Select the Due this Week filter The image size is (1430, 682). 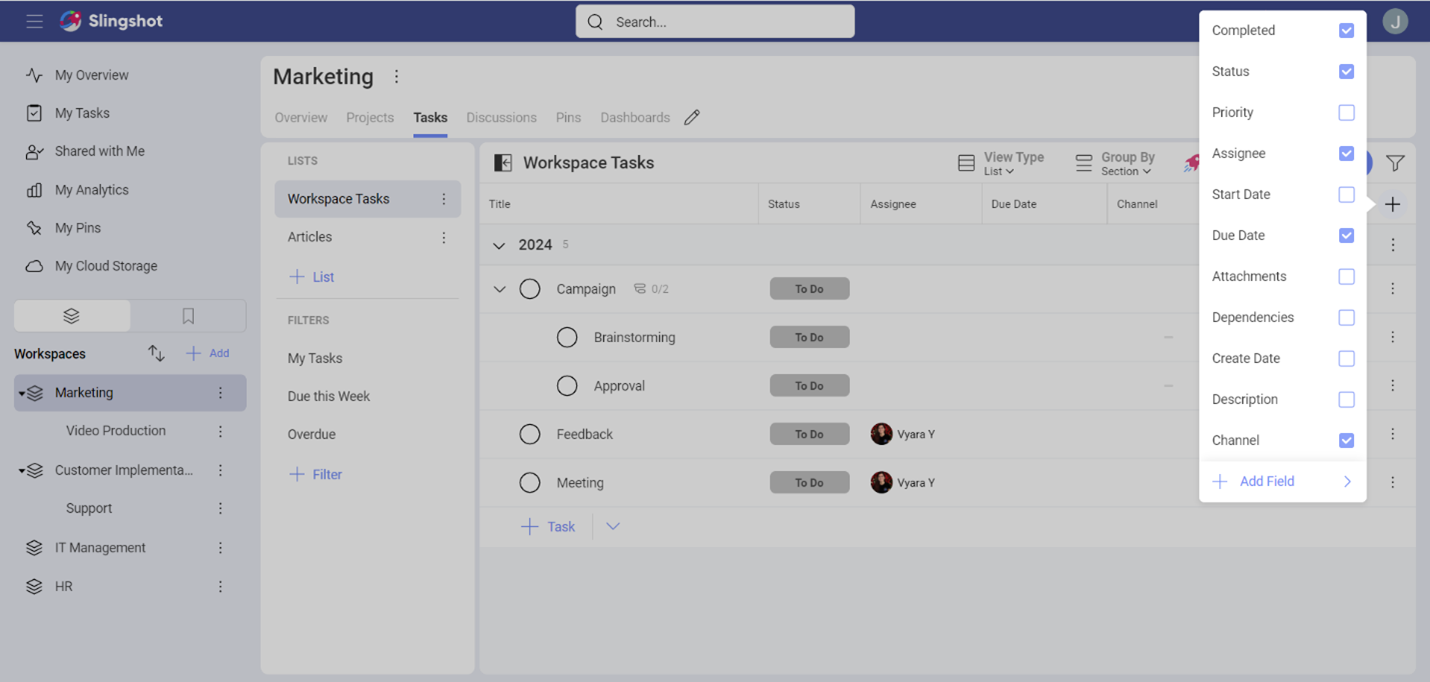[329, 397]
